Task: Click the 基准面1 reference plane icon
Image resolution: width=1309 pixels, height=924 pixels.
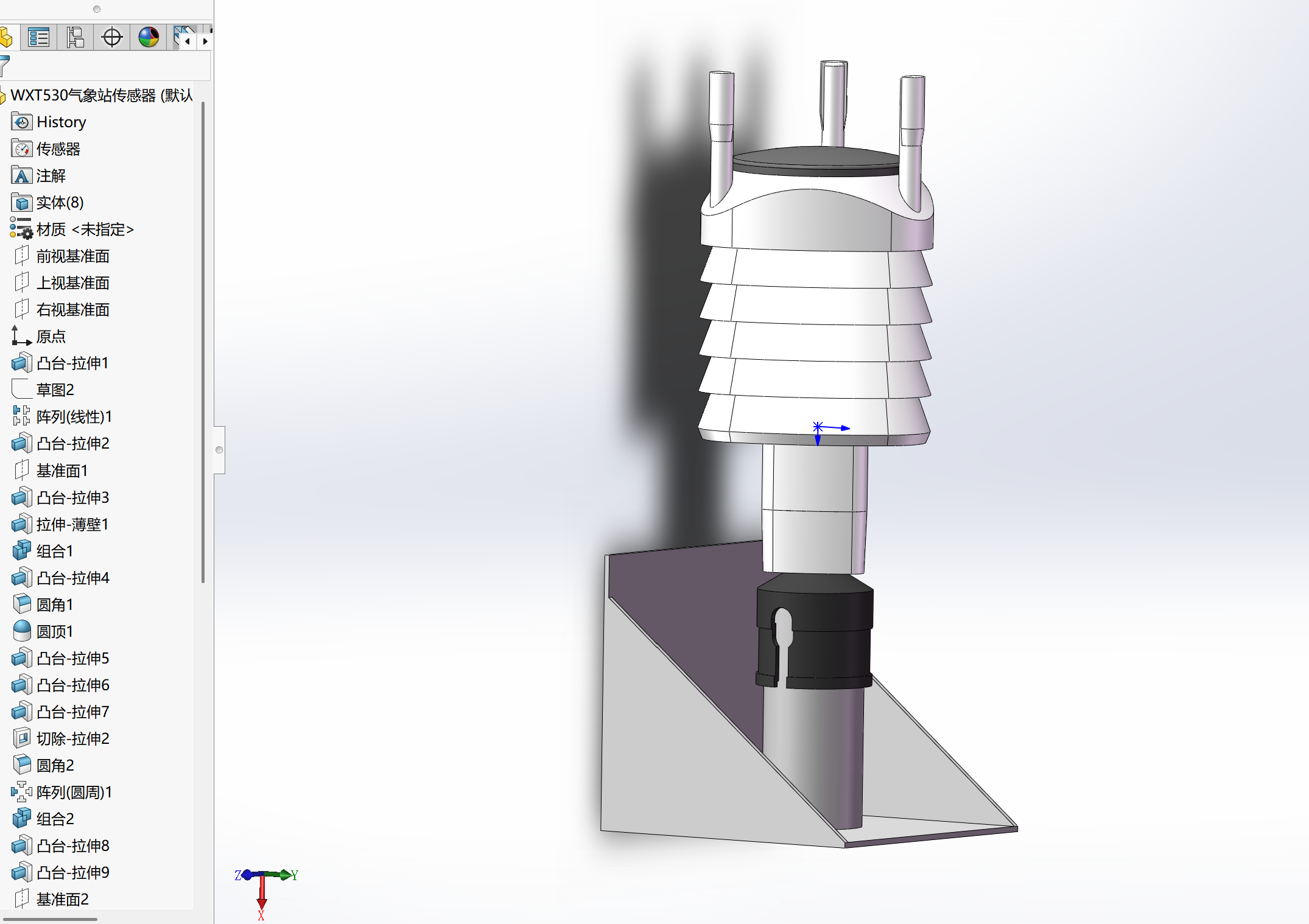Action: tap(22, 470)
